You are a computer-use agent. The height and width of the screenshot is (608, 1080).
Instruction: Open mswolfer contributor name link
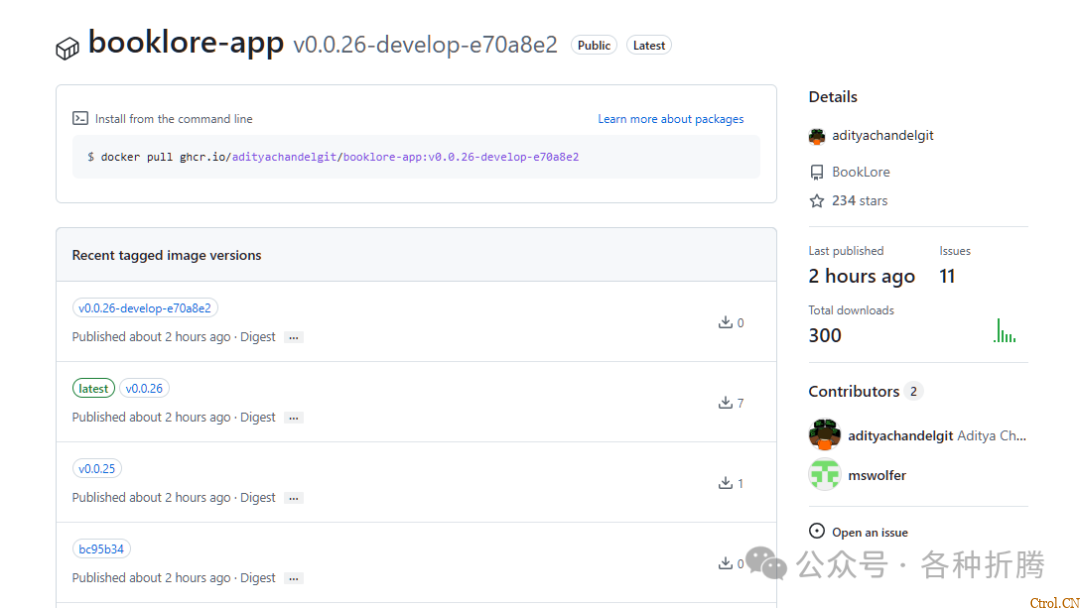pyautogui.click(x=877, y=475)
